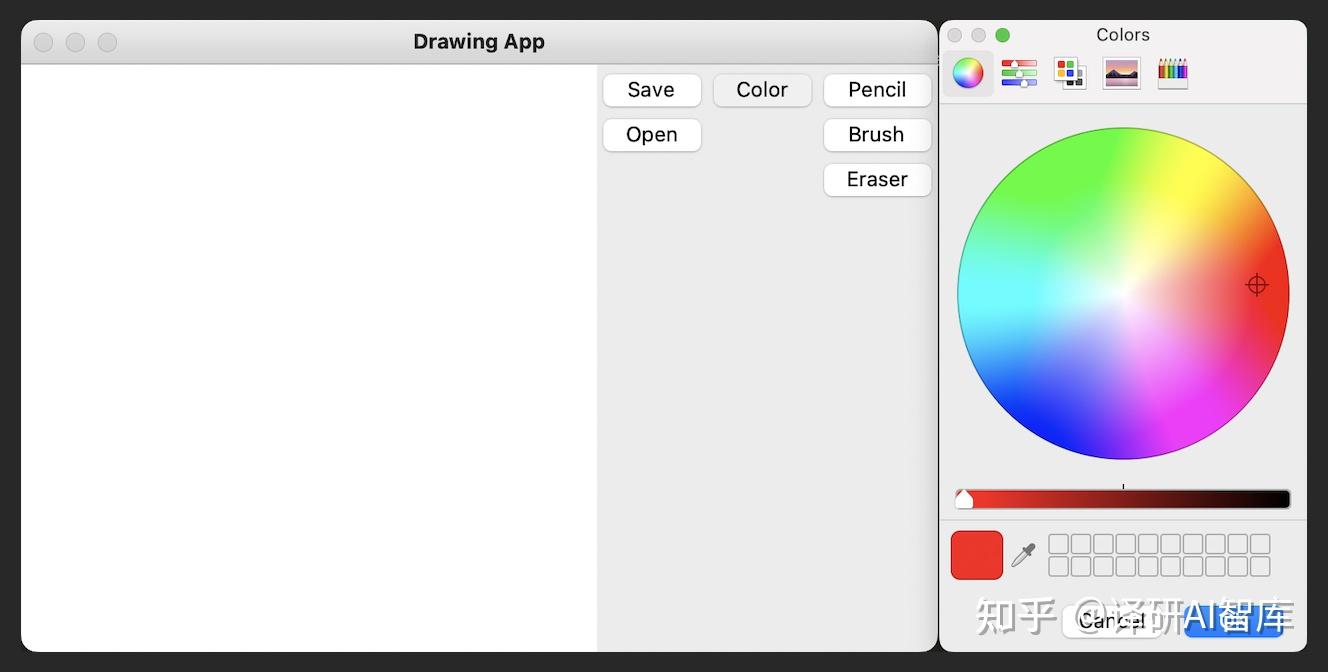
Task: Open a file with the Open button
Action: click(x=651, y=135)
